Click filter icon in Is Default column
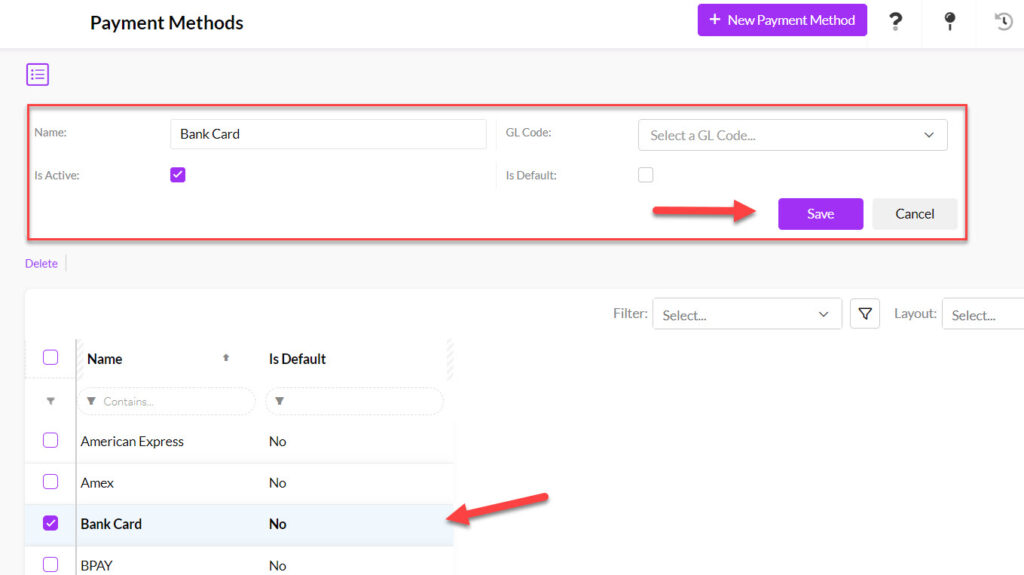This screenshot has height=575, width=1024. click(280, 401)
